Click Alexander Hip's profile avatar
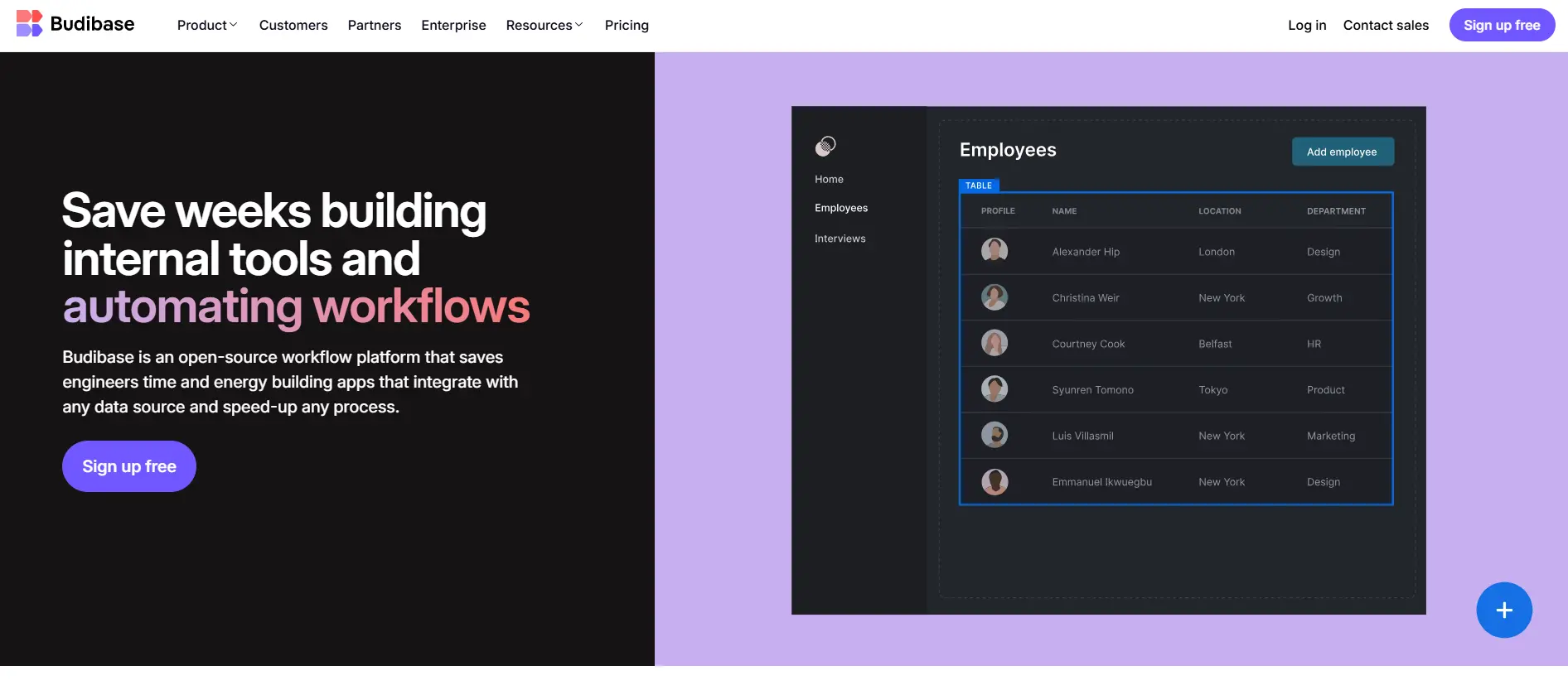This screenshot has height=685, width=1568. pos(995,250)
